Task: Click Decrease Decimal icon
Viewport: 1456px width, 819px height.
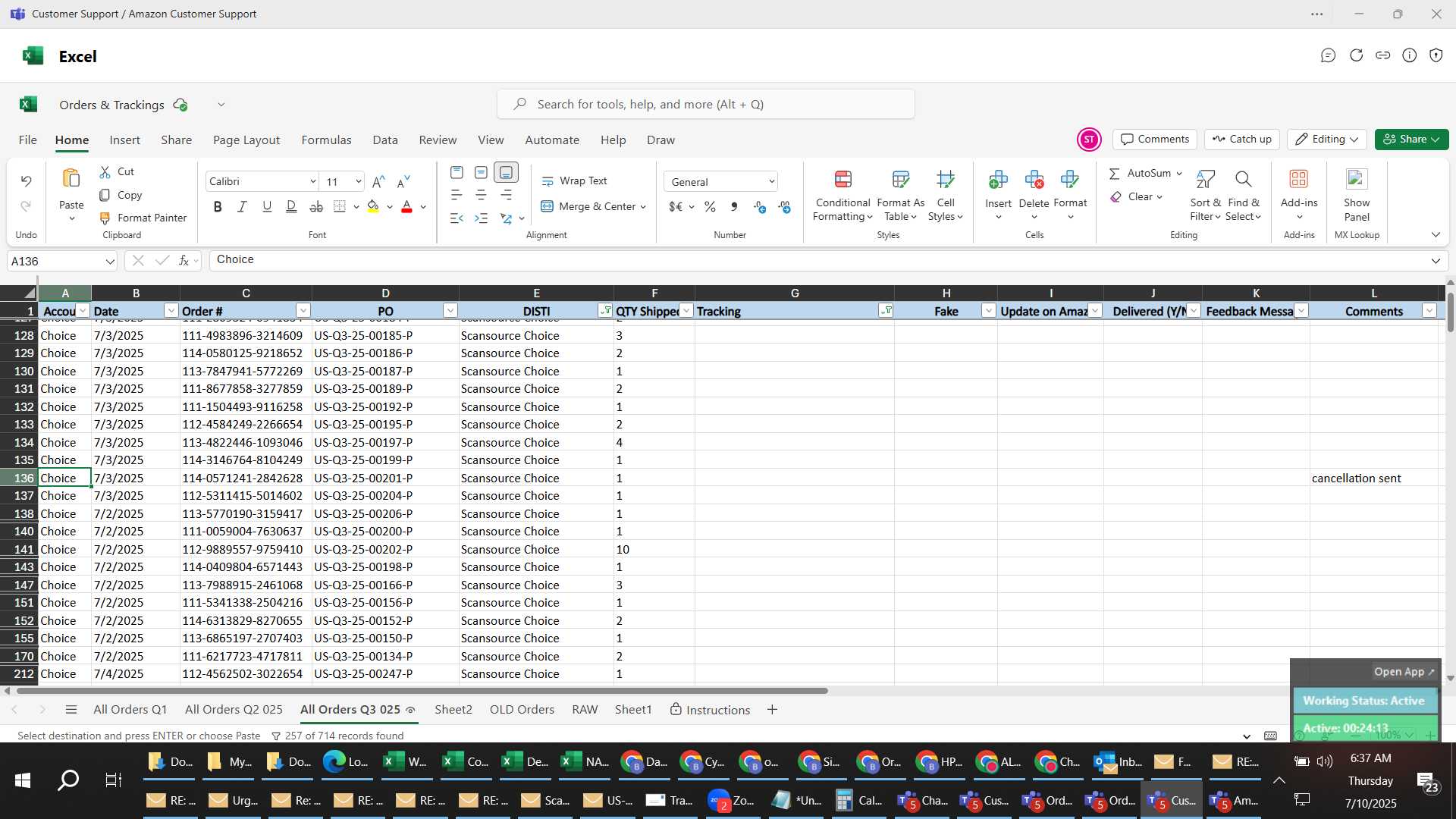Action: (784, 206)
